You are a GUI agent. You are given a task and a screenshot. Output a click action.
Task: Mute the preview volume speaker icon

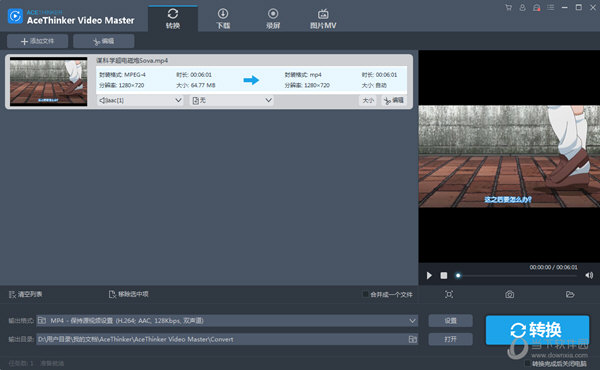[x=589, y=275]
